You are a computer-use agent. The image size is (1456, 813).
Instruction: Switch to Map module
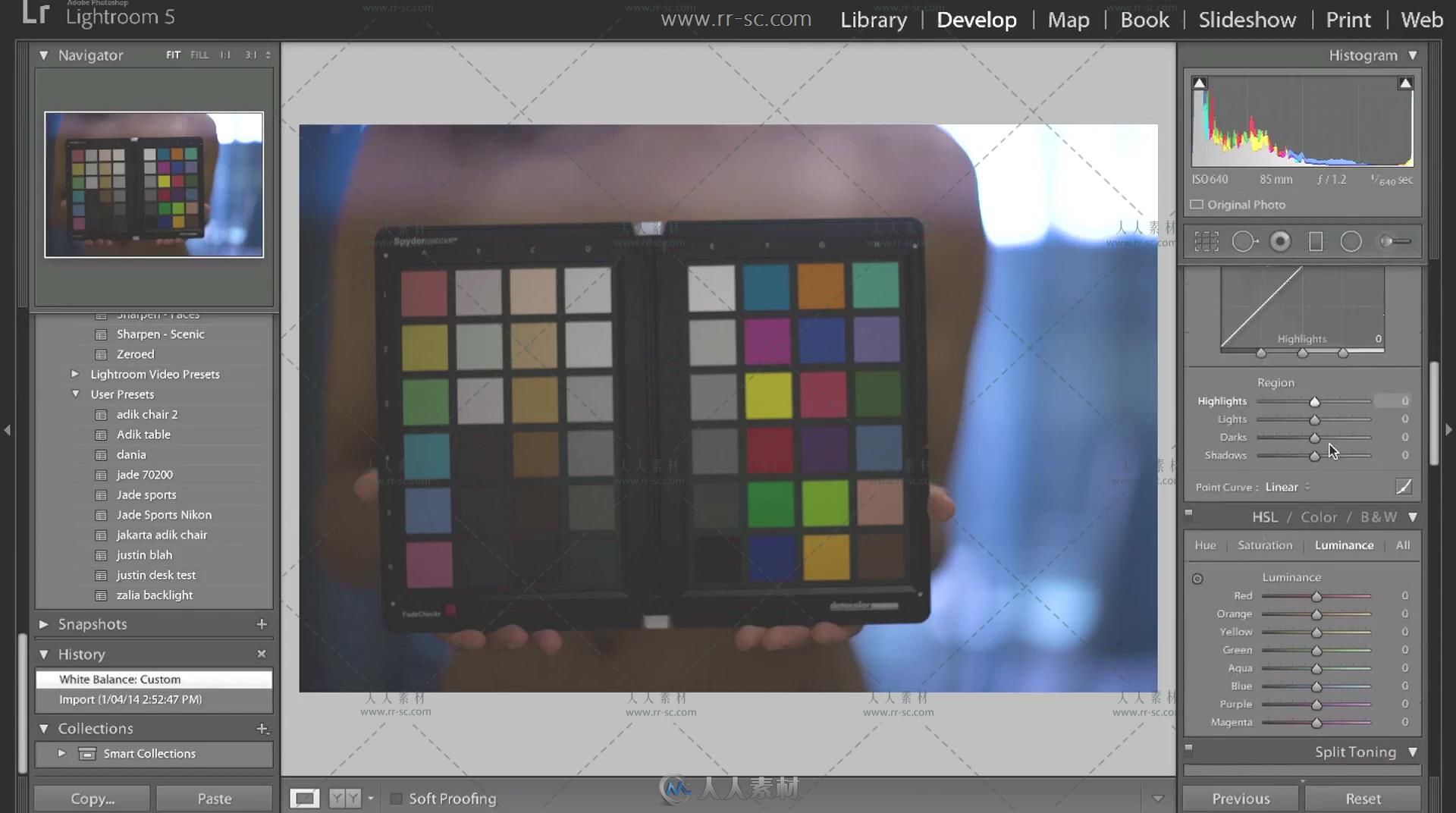[x=1068, y=20]
